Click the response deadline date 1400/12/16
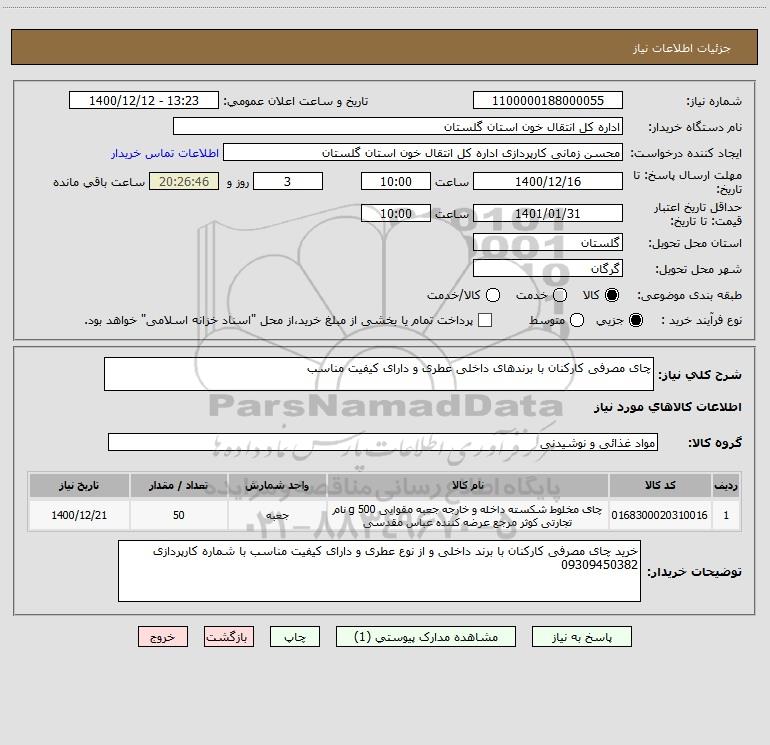 coord(548,181)
